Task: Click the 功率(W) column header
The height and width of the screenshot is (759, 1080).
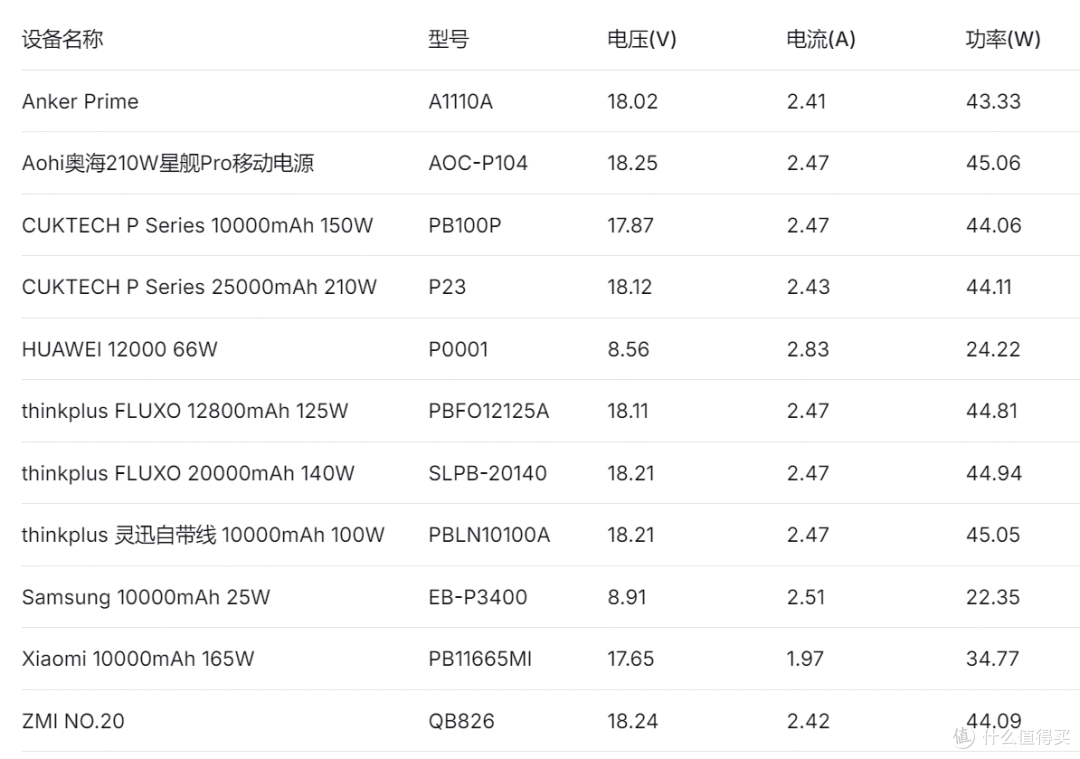Action: point(1003,39)
